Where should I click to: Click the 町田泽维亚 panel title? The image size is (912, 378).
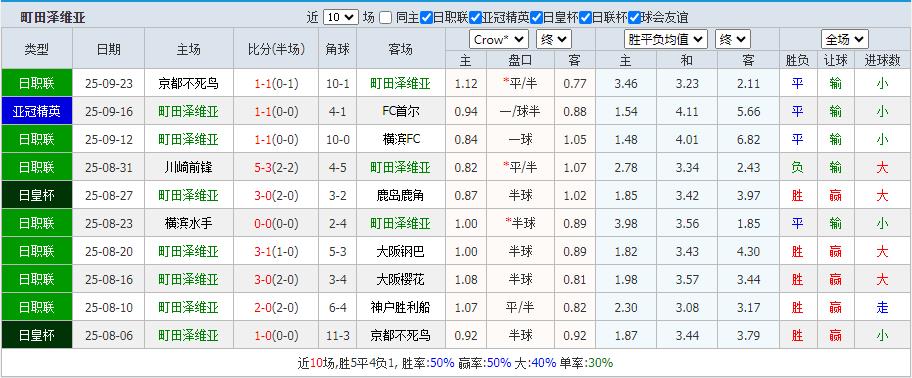(x=53, y=17)
